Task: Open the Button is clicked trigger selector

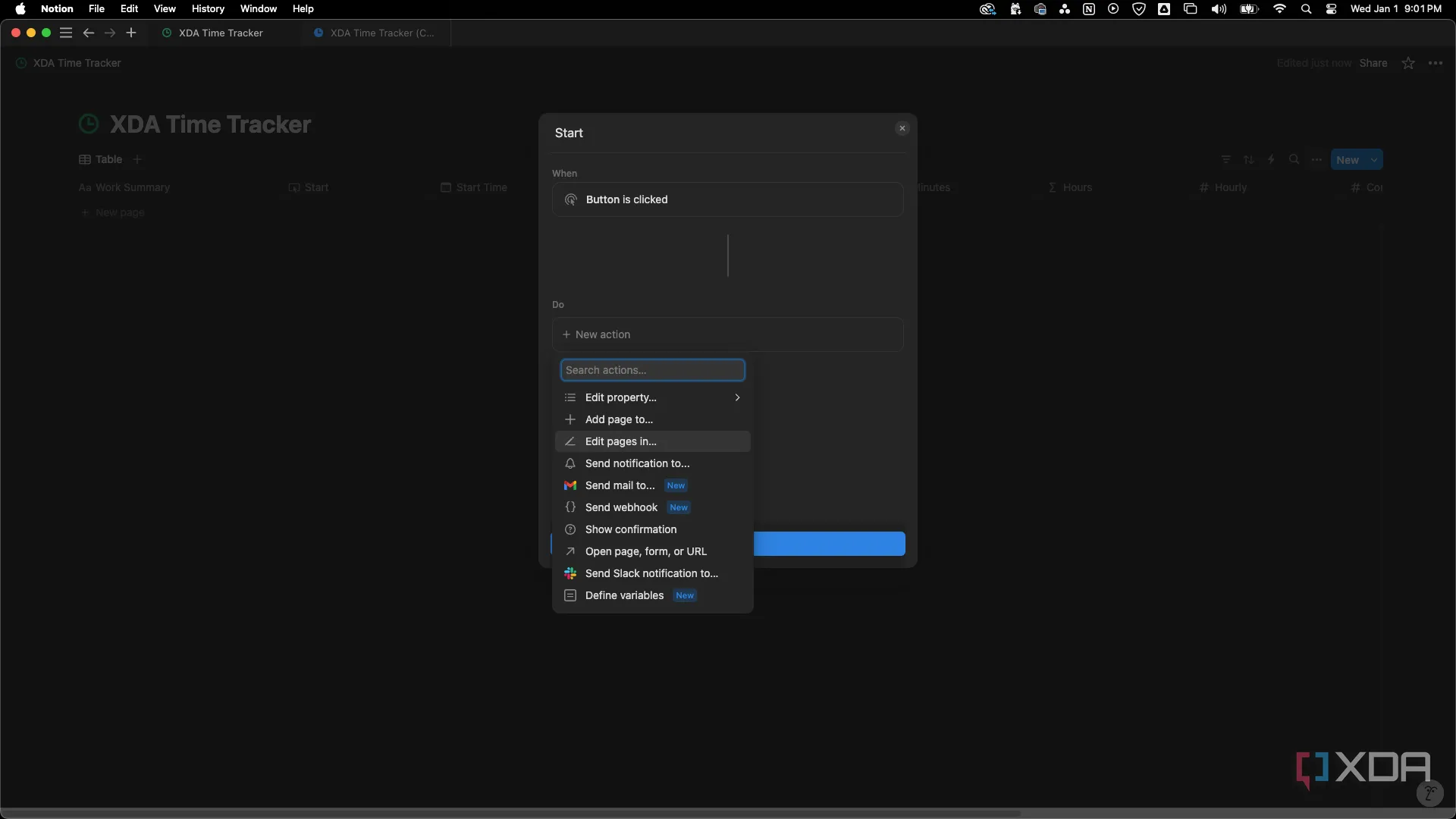Action: pos(728,199)
